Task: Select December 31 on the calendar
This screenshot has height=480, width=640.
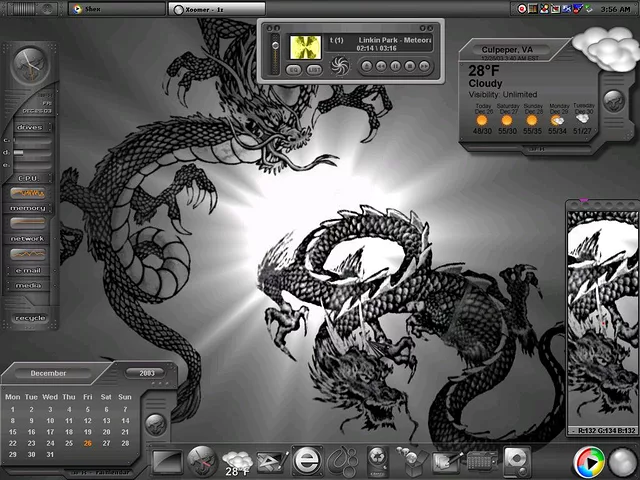Action: 50,455
